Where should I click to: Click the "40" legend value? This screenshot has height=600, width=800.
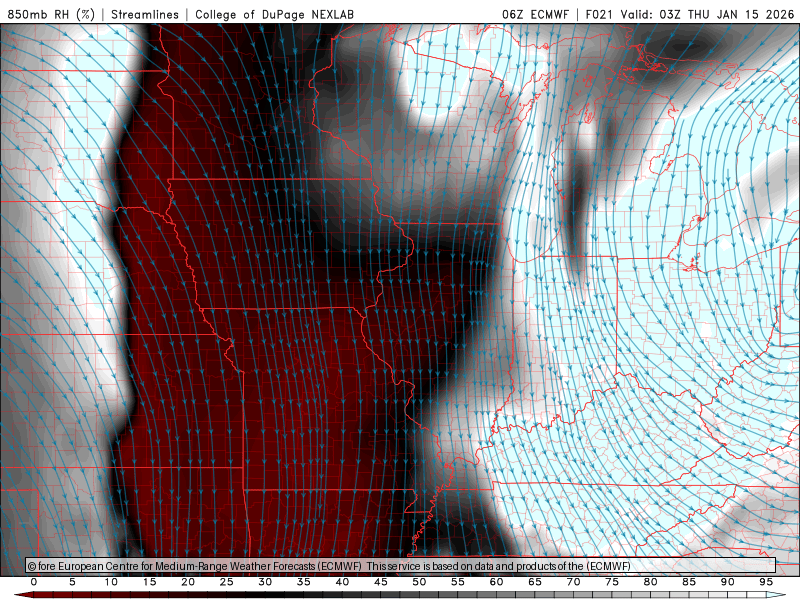tap(342, 582)
